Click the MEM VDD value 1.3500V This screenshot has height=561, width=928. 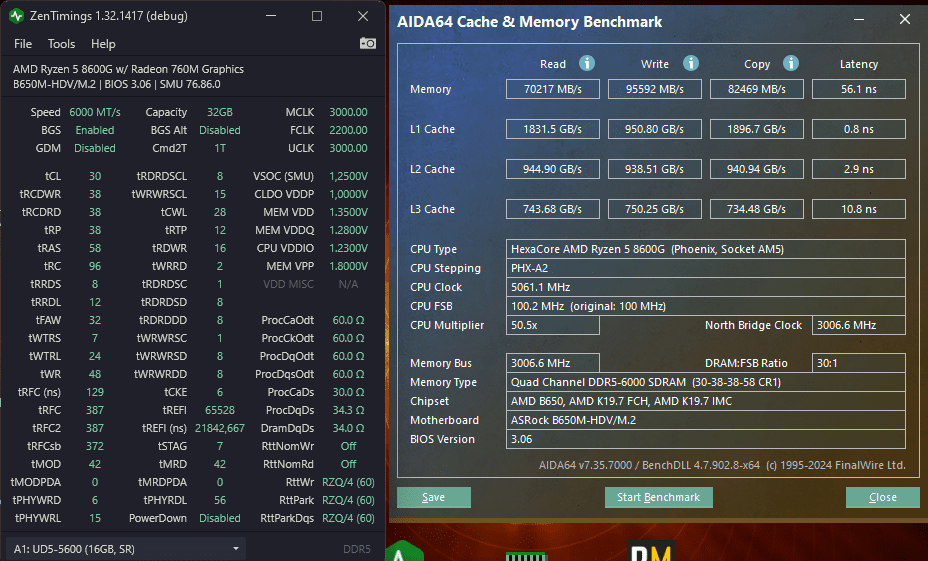click(x=348, y=212)
